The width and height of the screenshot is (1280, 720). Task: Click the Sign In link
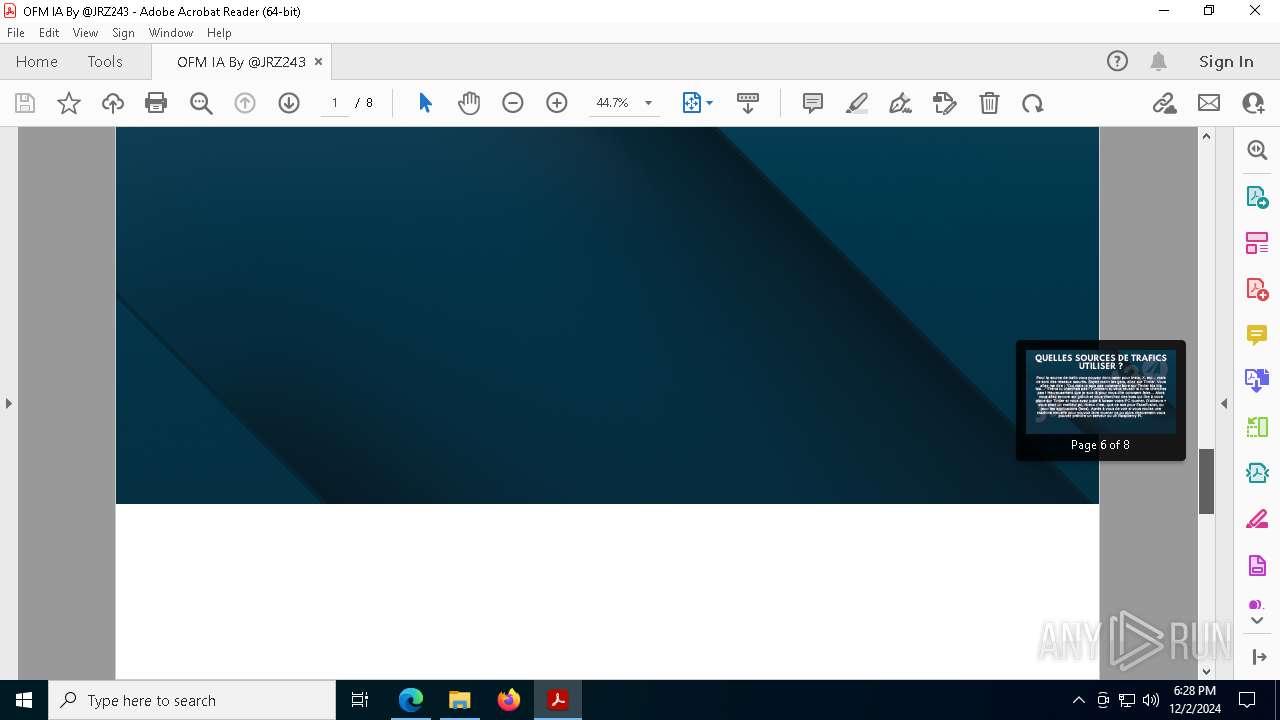pos(1226,61)
